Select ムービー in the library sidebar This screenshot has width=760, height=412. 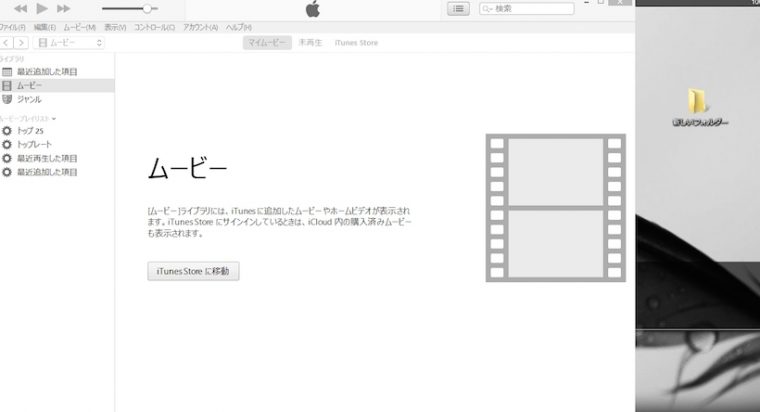(57, 86)
